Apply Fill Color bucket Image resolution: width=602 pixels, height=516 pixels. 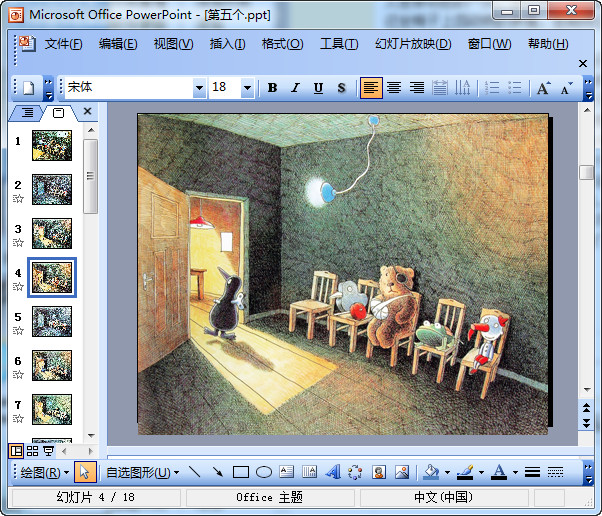tap(431, 472)
